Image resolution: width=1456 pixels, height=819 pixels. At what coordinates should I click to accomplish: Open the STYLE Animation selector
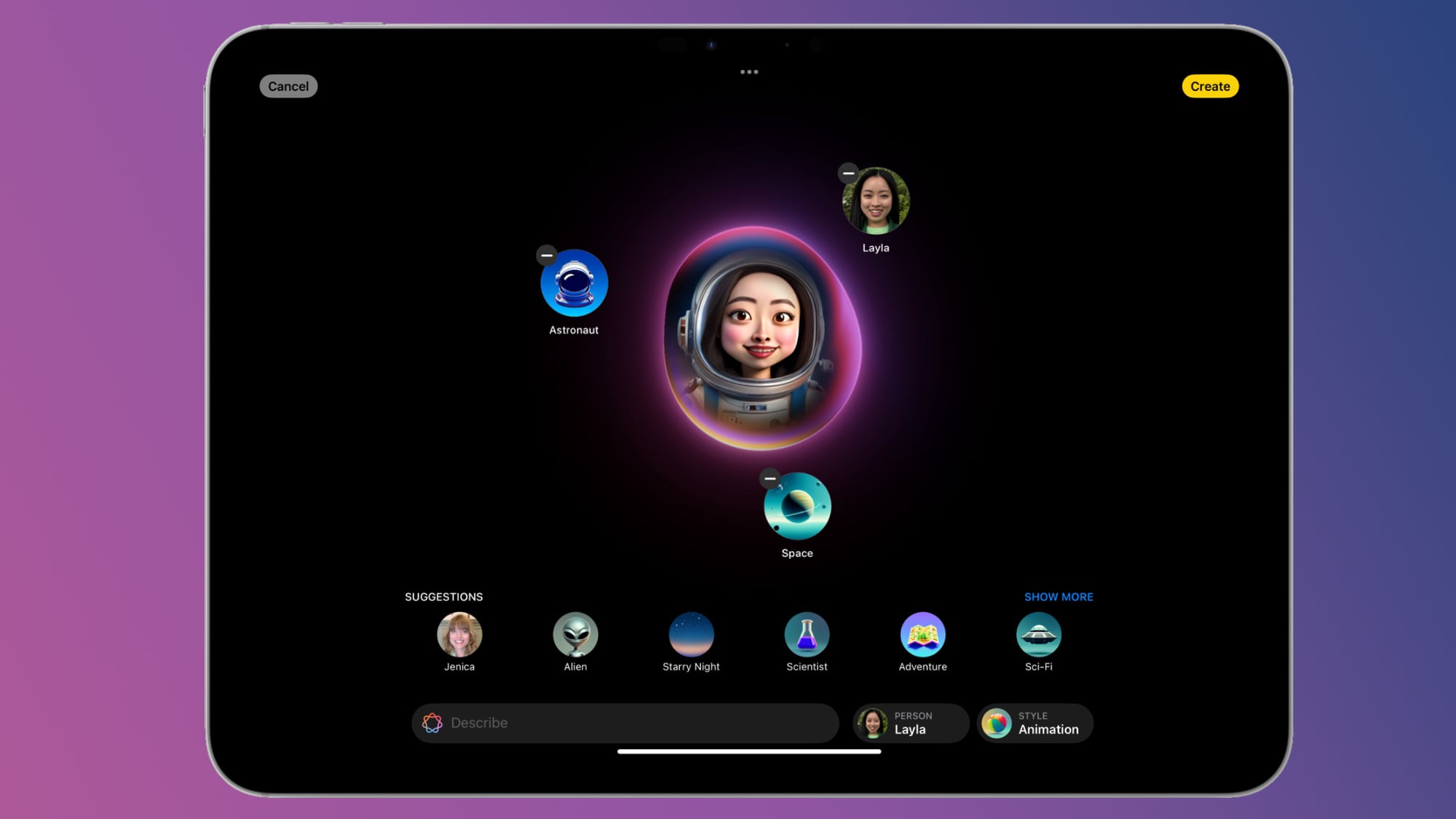tap(1035, 722)
